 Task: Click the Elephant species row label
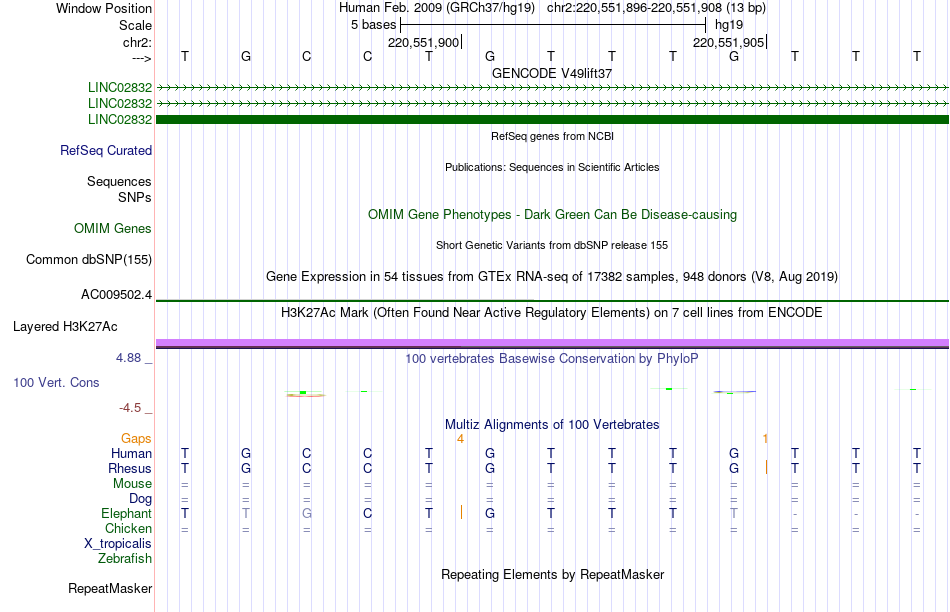pyautogui.click(x=127, y=513)
